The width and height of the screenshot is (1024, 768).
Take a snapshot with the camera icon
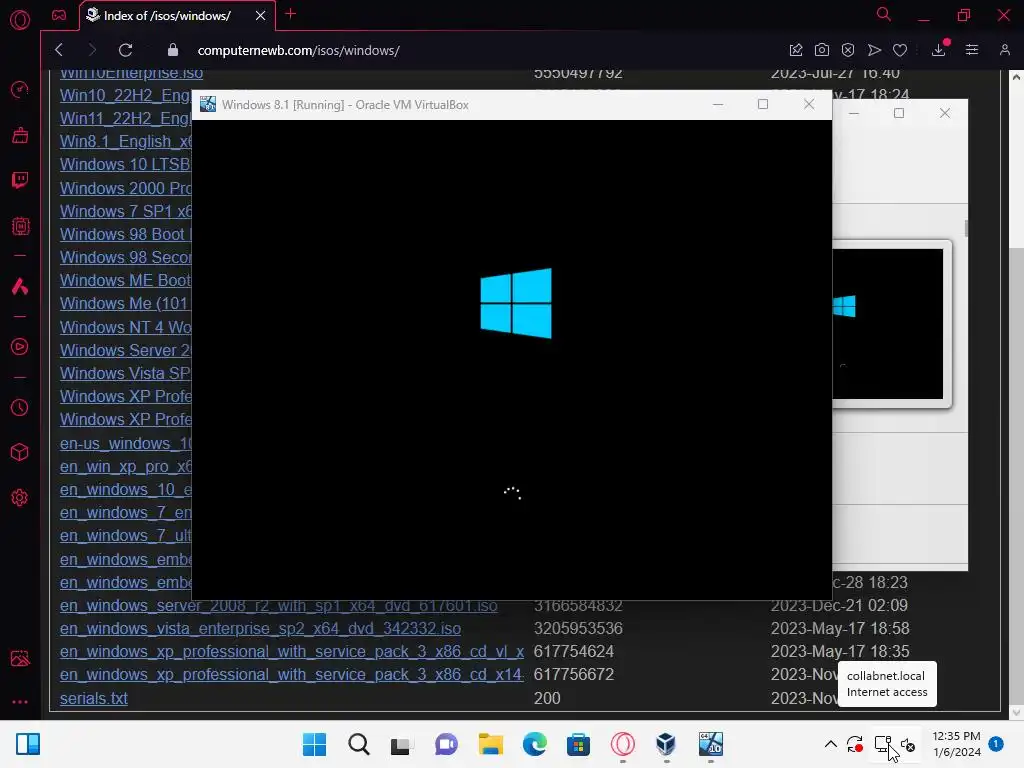point(822,50)
